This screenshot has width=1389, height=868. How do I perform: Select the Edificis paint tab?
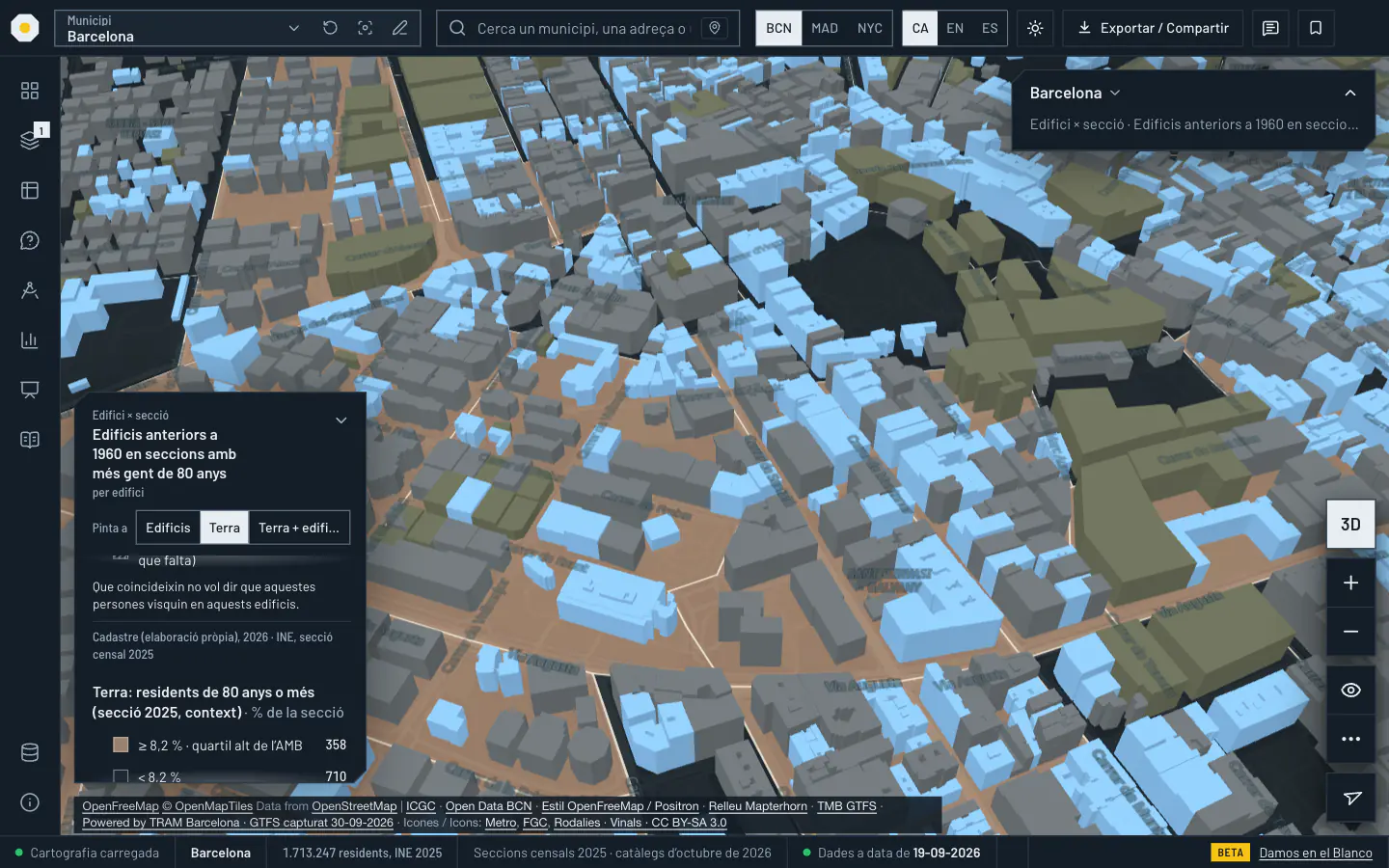(x=168, y=528)
